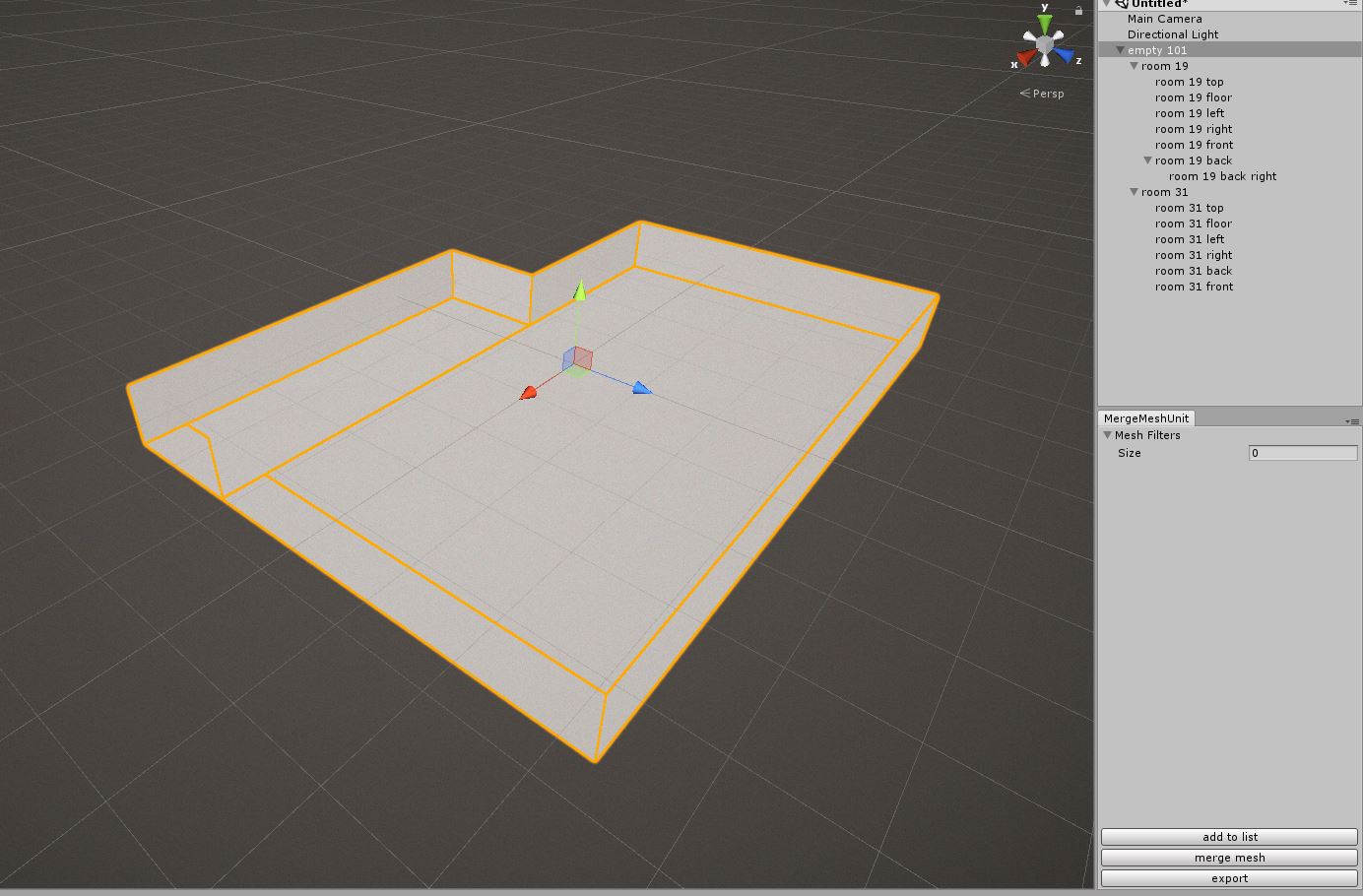Click the red X arrow of the move handle
The image size is (1363, 896).
[x=529, y=393]
